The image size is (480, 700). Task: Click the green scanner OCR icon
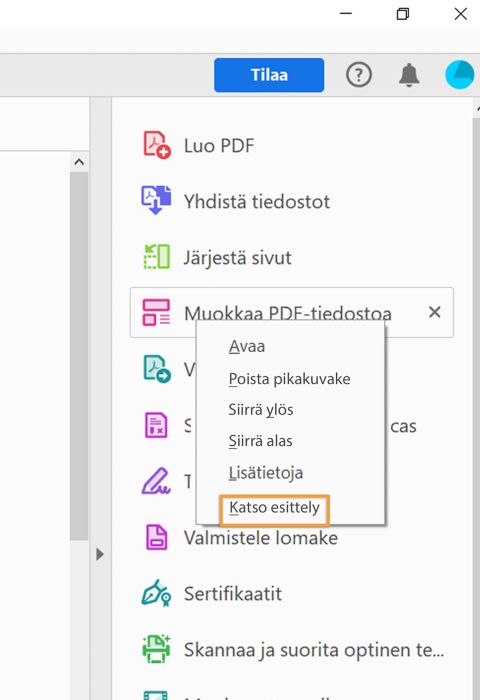pos(156,649)
